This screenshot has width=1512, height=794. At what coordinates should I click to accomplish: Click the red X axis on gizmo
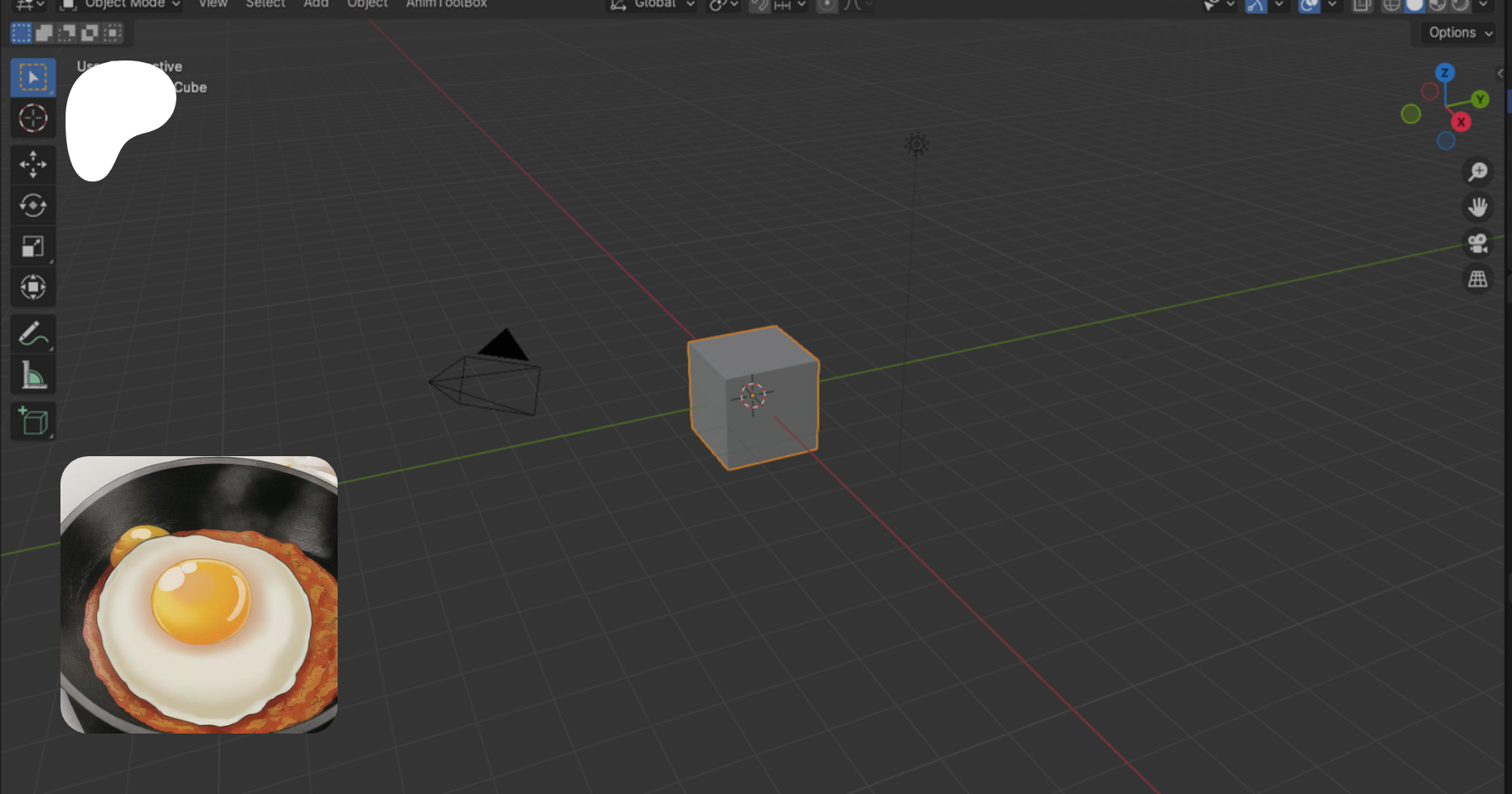pyautogui.click(x=1461, y=123)
